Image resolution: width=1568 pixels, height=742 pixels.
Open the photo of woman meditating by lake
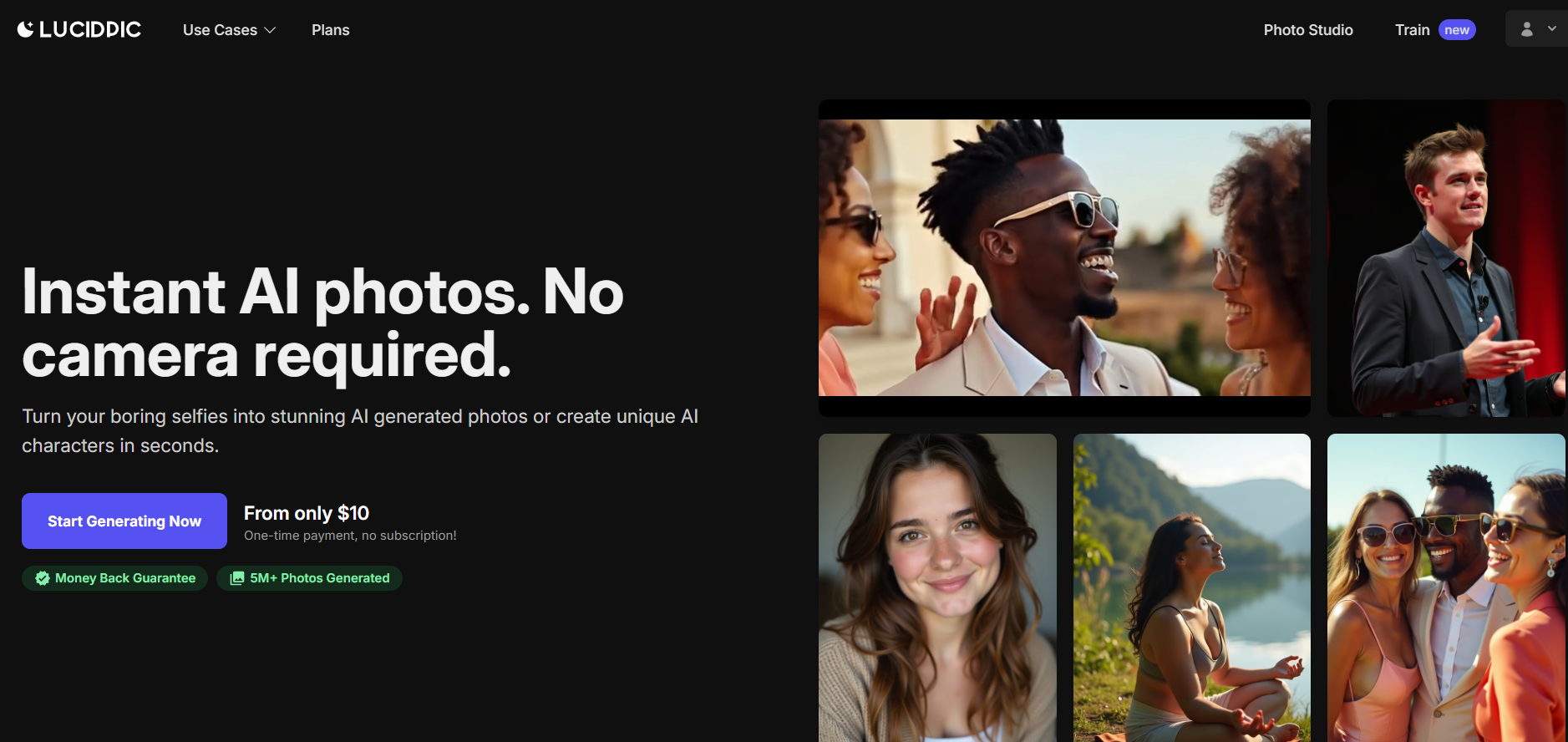click(1192, 587)
